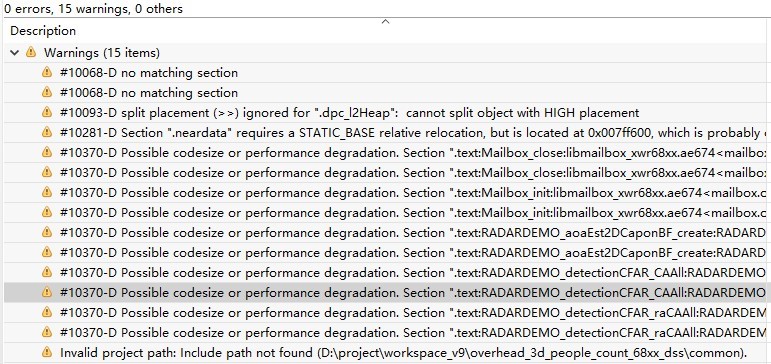
Task: Click the warning icon beside Warnings (15 items)
Action: click(x=31, y=52)
